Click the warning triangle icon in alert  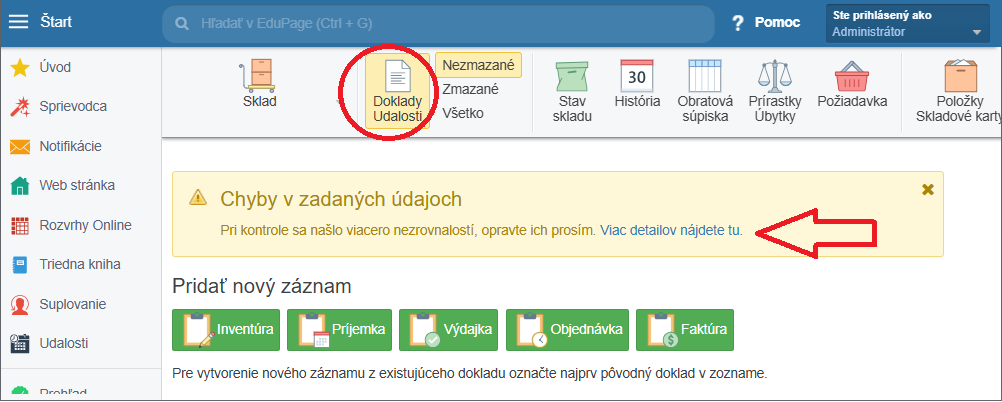pyautogui.click(x=198, y=197)
